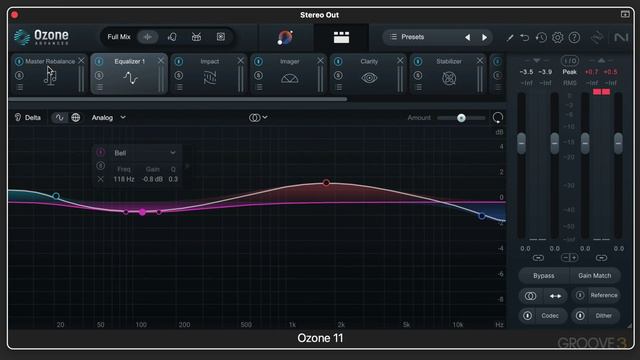Link the output gain faders

pyautogui.click(x=601, y=258)
